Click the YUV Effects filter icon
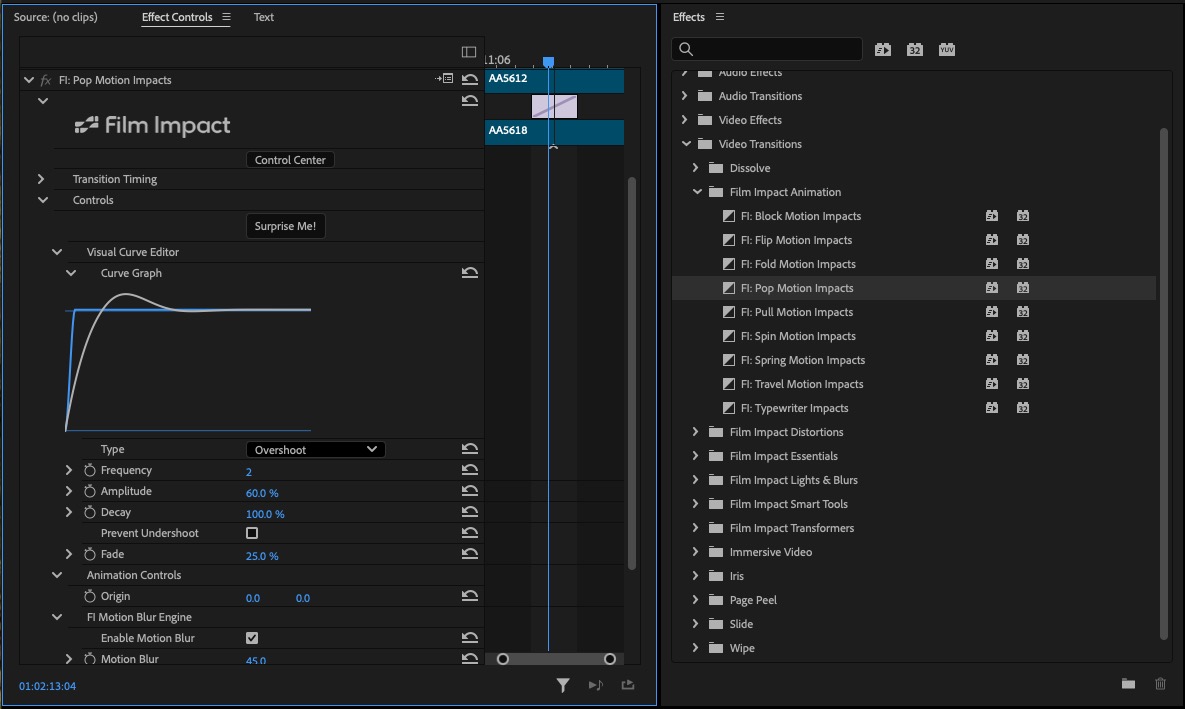This screenshot has height=709, width=1185. pyautogui.click(x=946, y=49)
